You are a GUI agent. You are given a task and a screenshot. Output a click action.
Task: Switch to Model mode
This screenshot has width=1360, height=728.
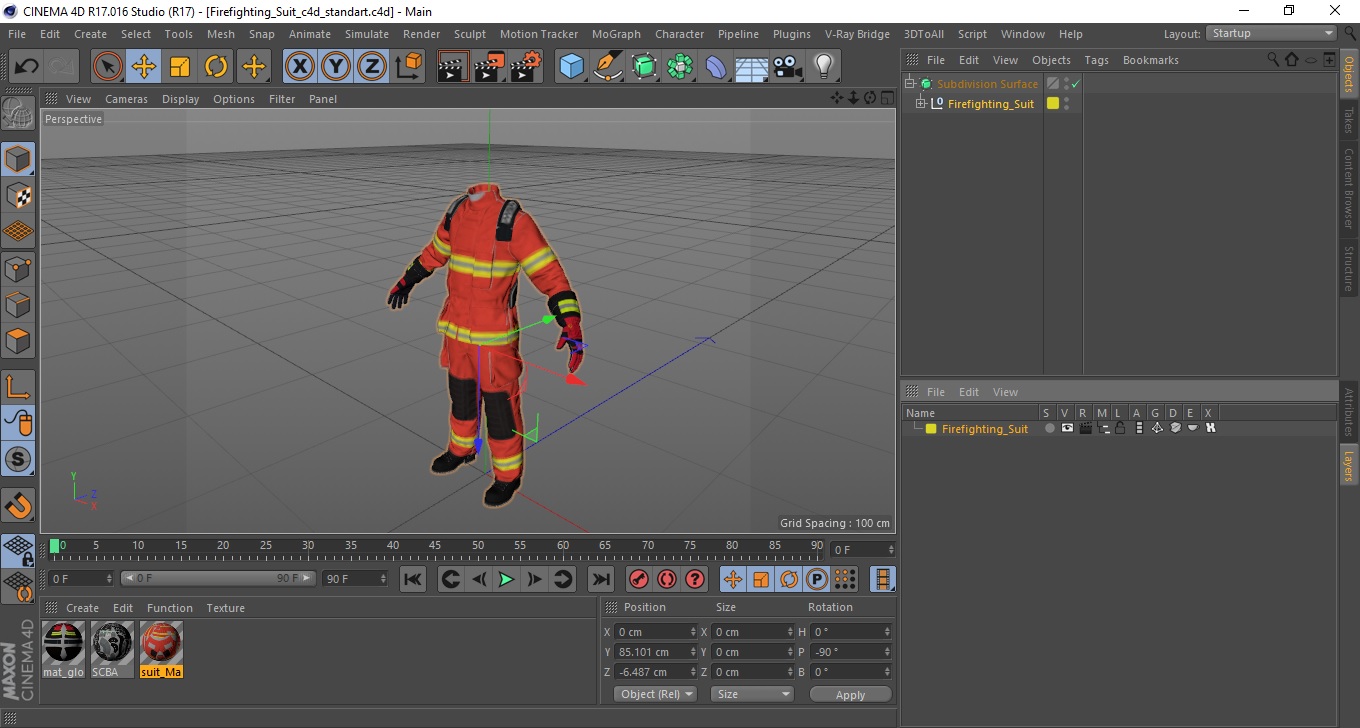[x=18, y=159]
